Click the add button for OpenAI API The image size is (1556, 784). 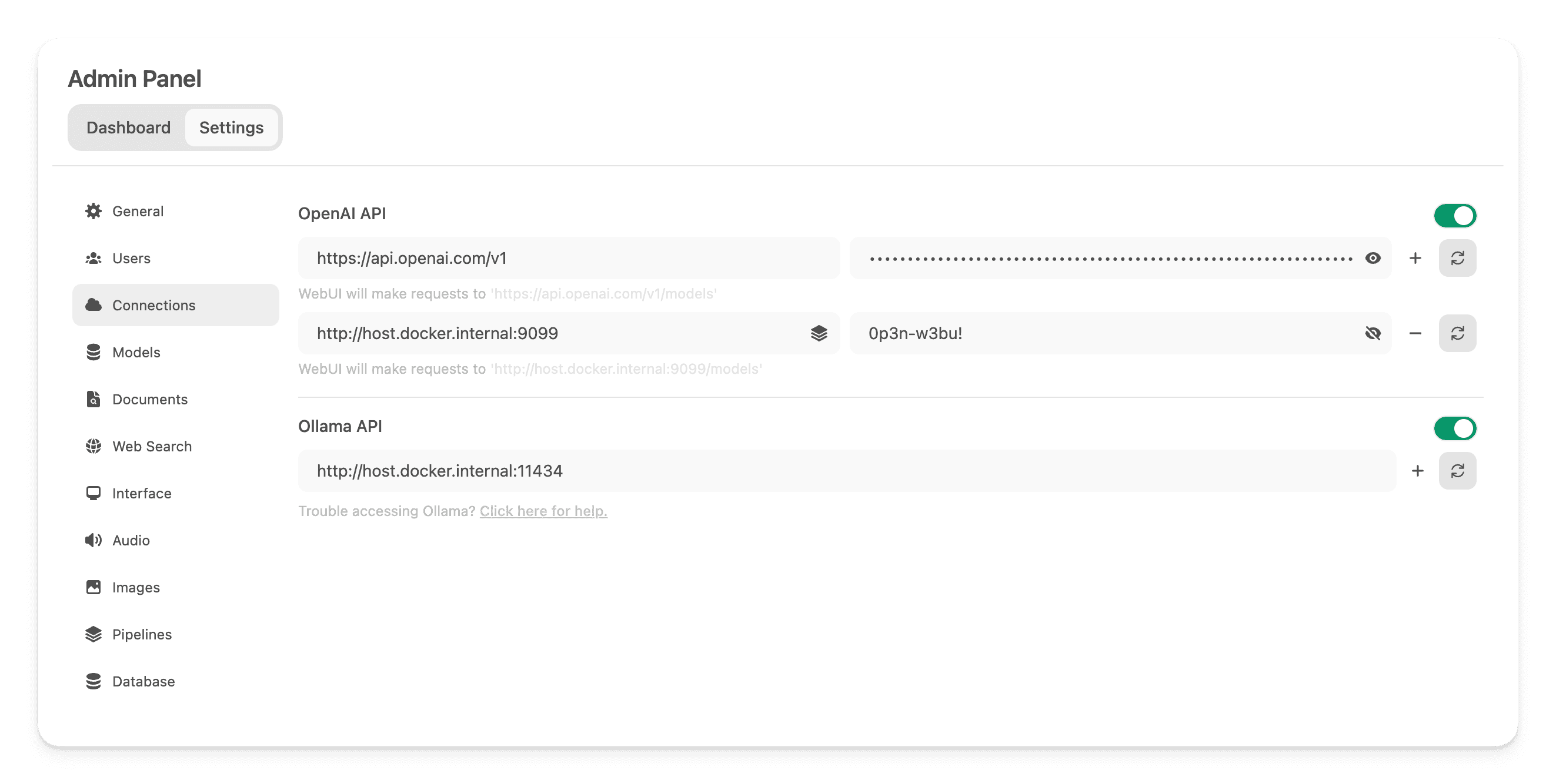pos(1416,258)
